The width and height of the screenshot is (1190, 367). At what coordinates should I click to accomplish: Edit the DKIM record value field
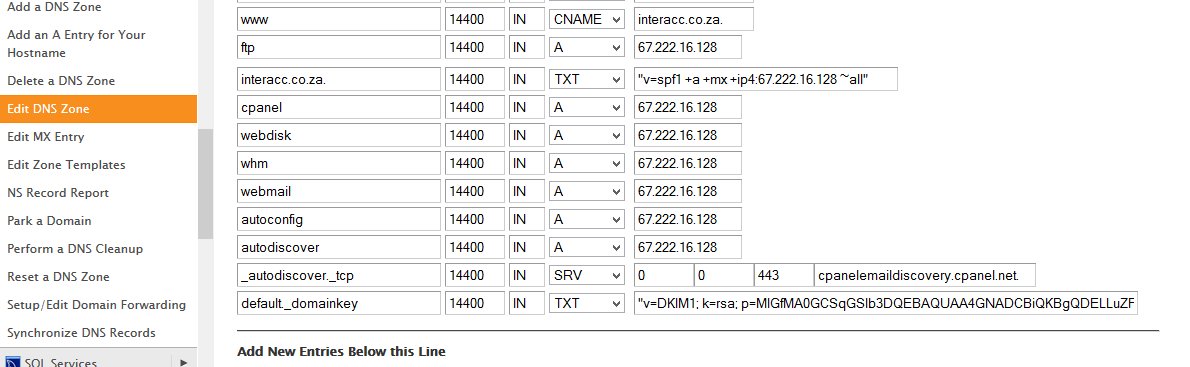point(886,303)
